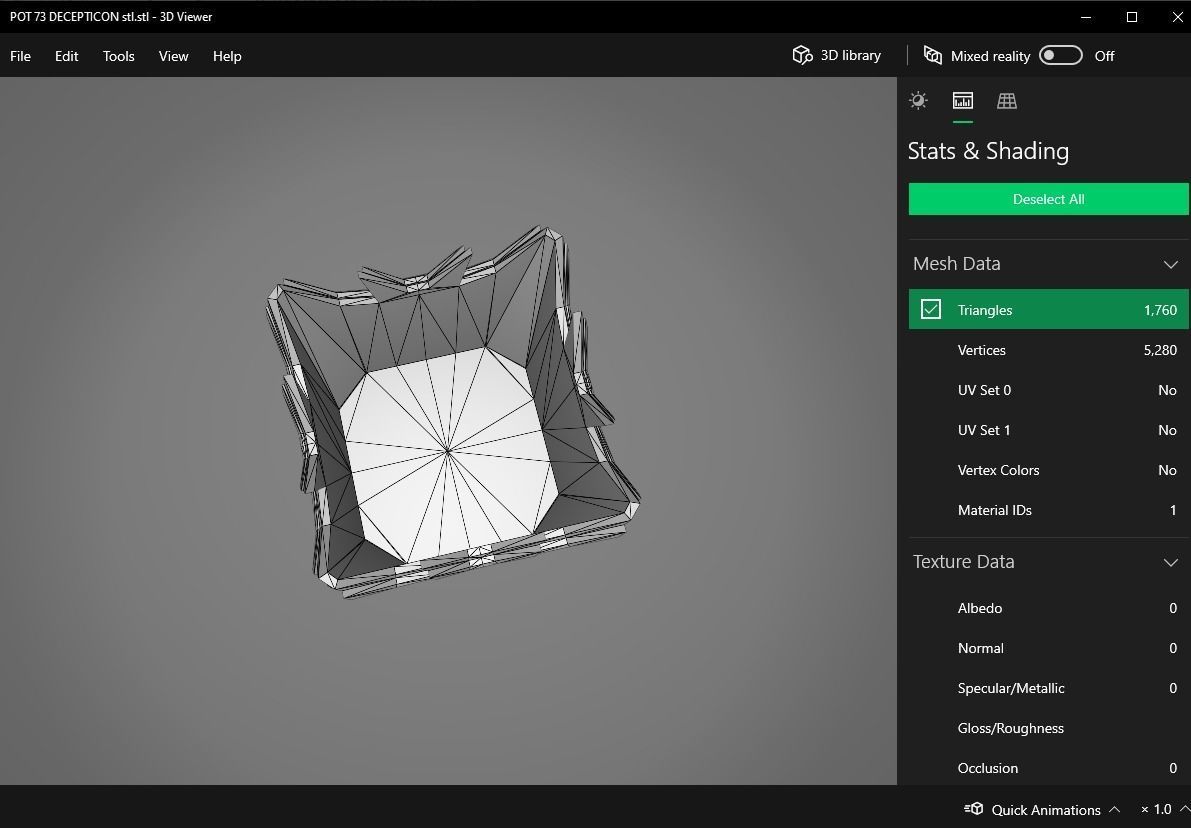Open the 3D library link
The height and width of the screenshot is (828, 1191).
(x=850, y=55)
